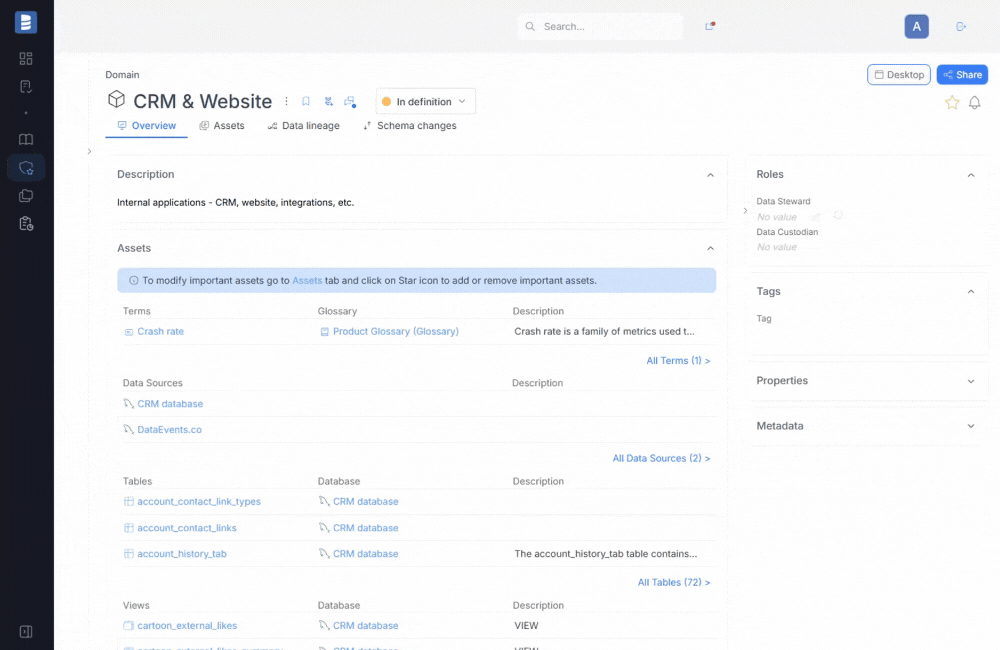Click the comment icon with blue dot

coord(349,101)
